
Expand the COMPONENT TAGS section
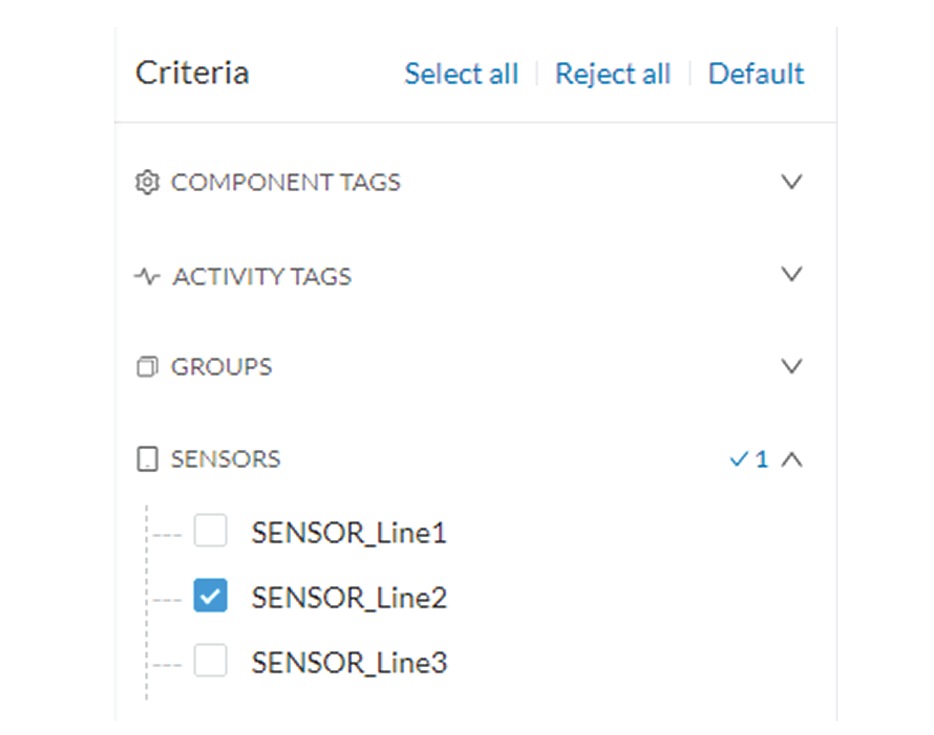[792, 182]
